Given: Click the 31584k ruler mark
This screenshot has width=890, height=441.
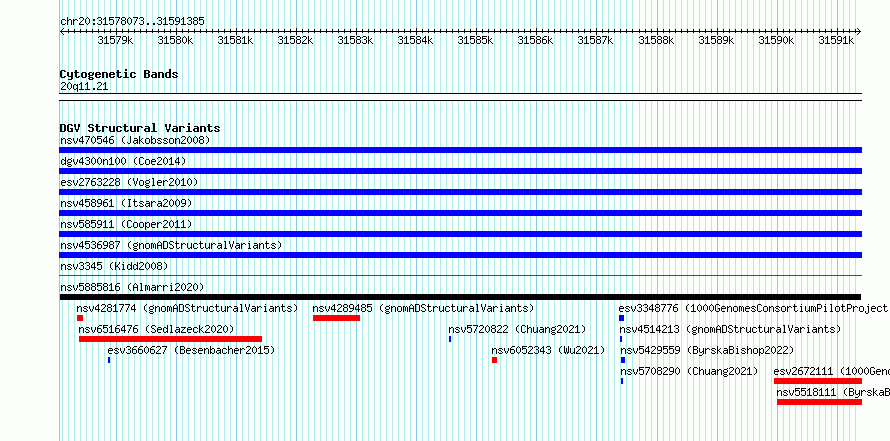Looking at the screenshot, I should (x=415, y=40).
